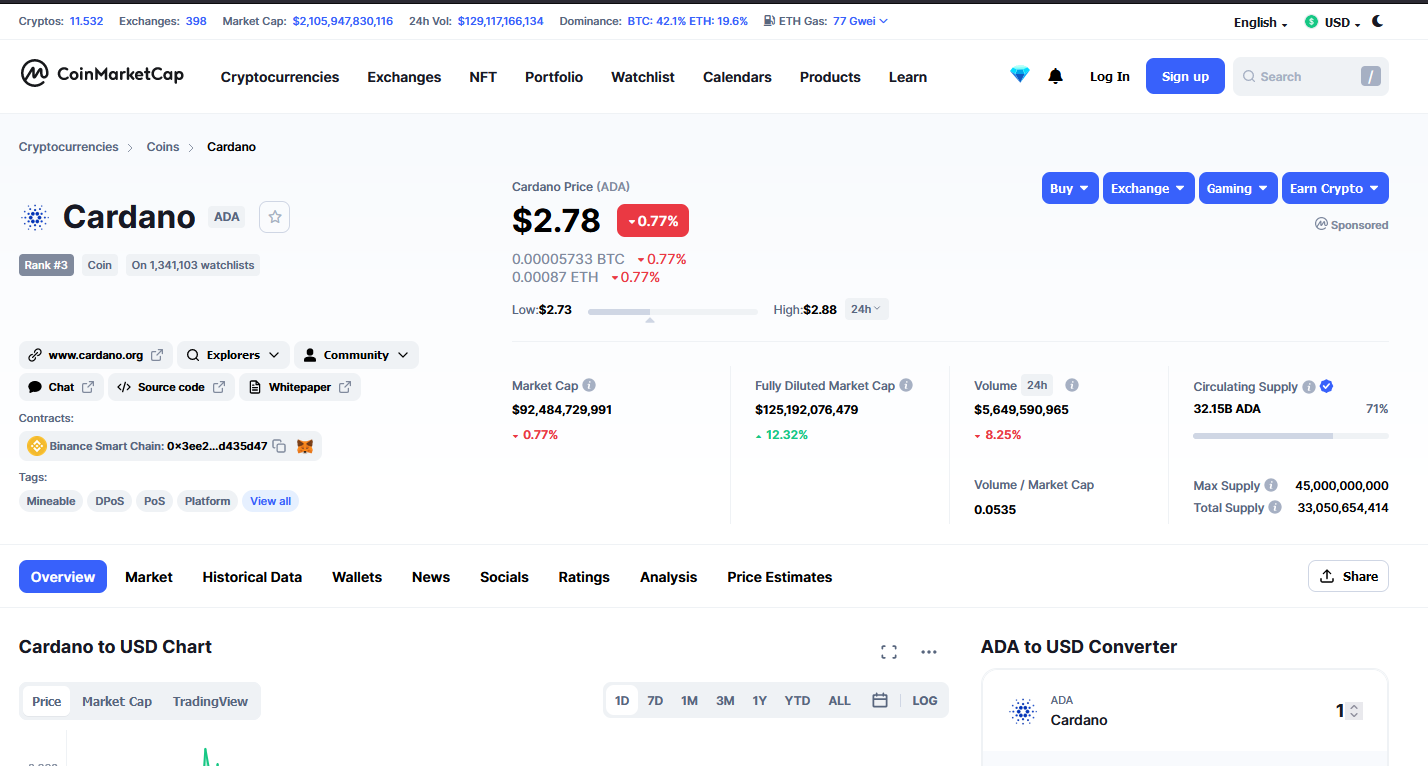Screen dimensions: 1428x766
Task: Select the YTD chart range
Action: (x=797, y=700)
